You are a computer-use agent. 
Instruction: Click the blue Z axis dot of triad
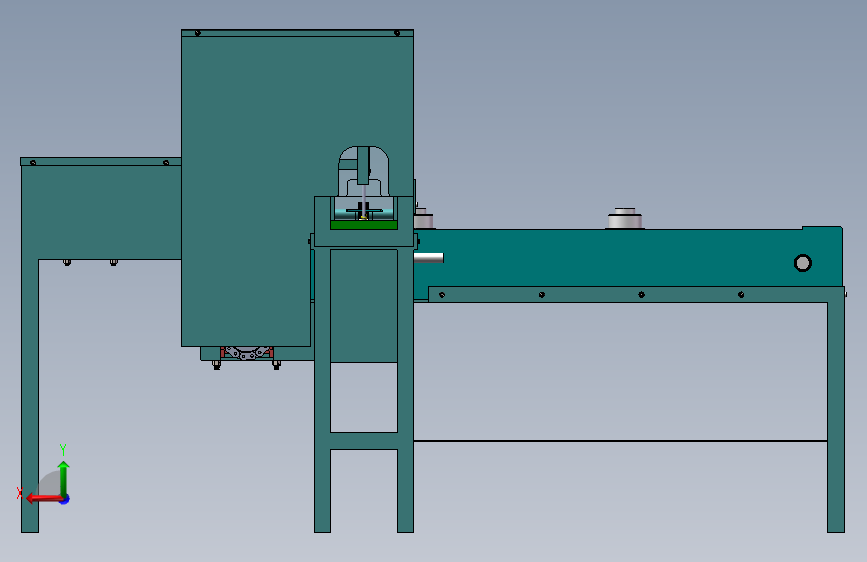pos(65,499)
